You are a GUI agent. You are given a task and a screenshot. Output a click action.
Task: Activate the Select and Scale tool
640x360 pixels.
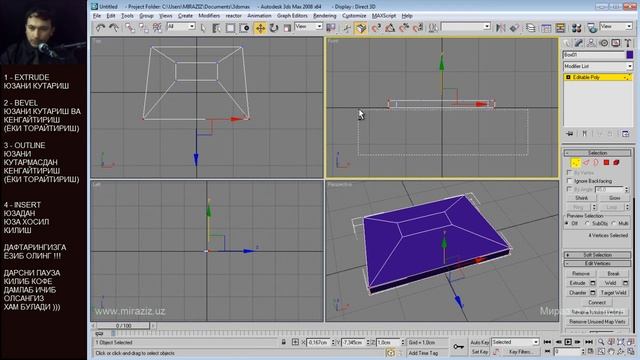click(x=287, y=28)
